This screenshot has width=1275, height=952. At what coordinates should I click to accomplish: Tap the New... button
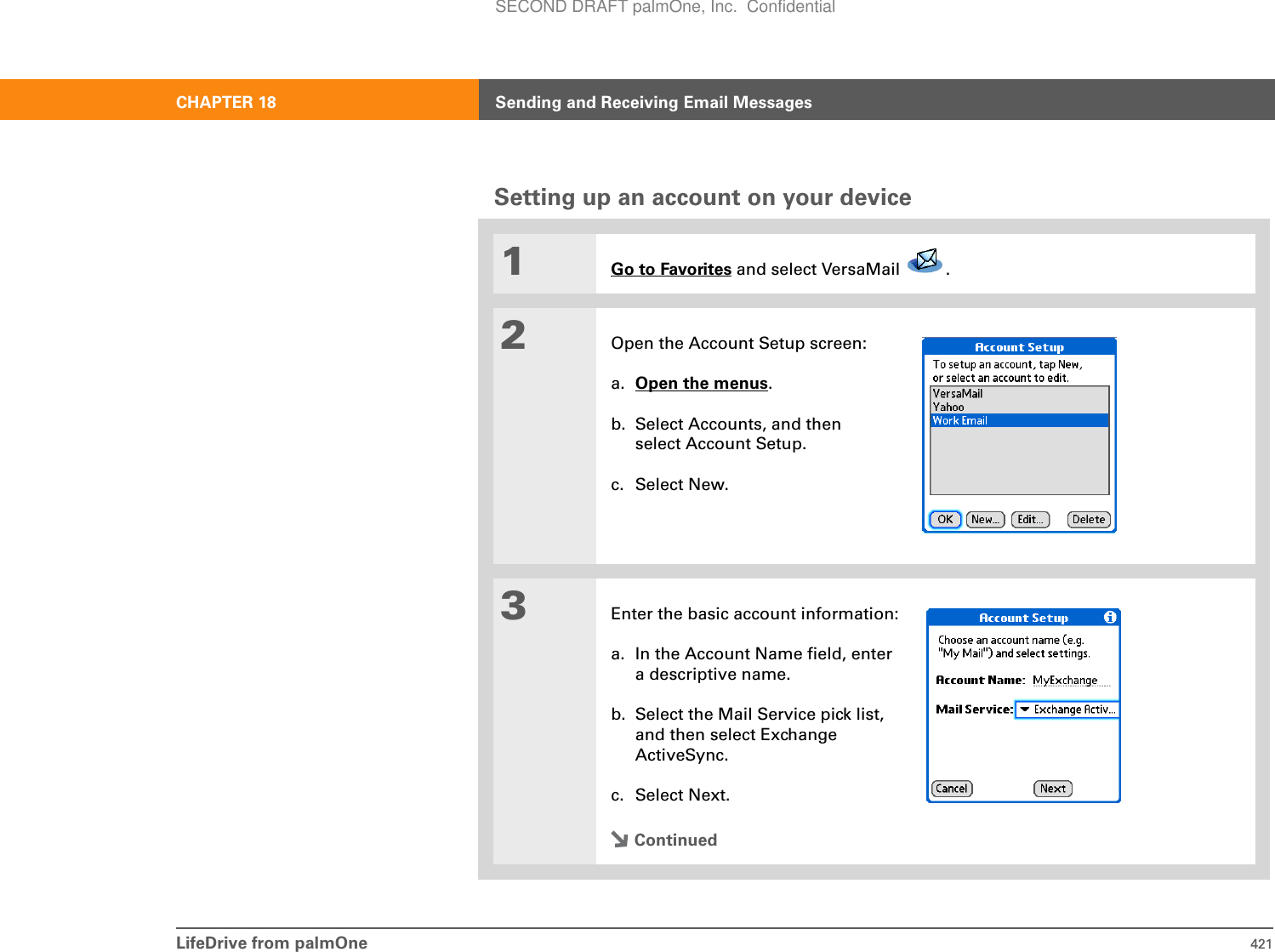click(985, 520)
